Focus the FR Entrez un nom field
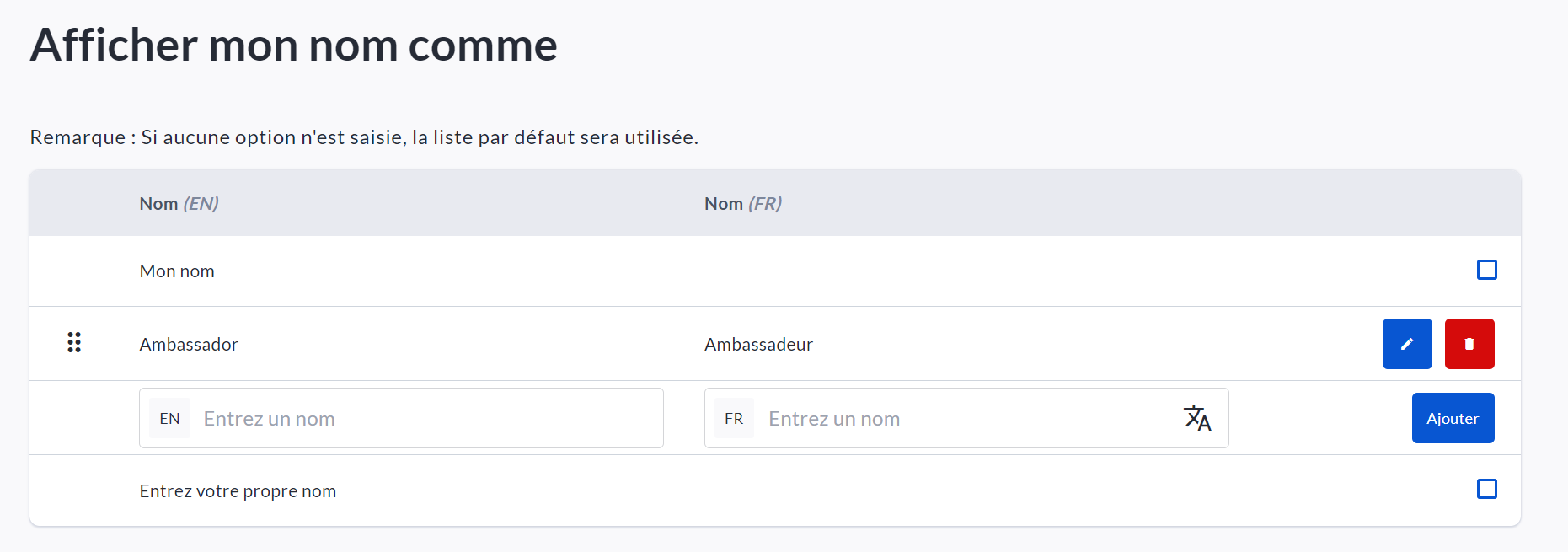Viewport: 1568px width, 552px height. 969,419
